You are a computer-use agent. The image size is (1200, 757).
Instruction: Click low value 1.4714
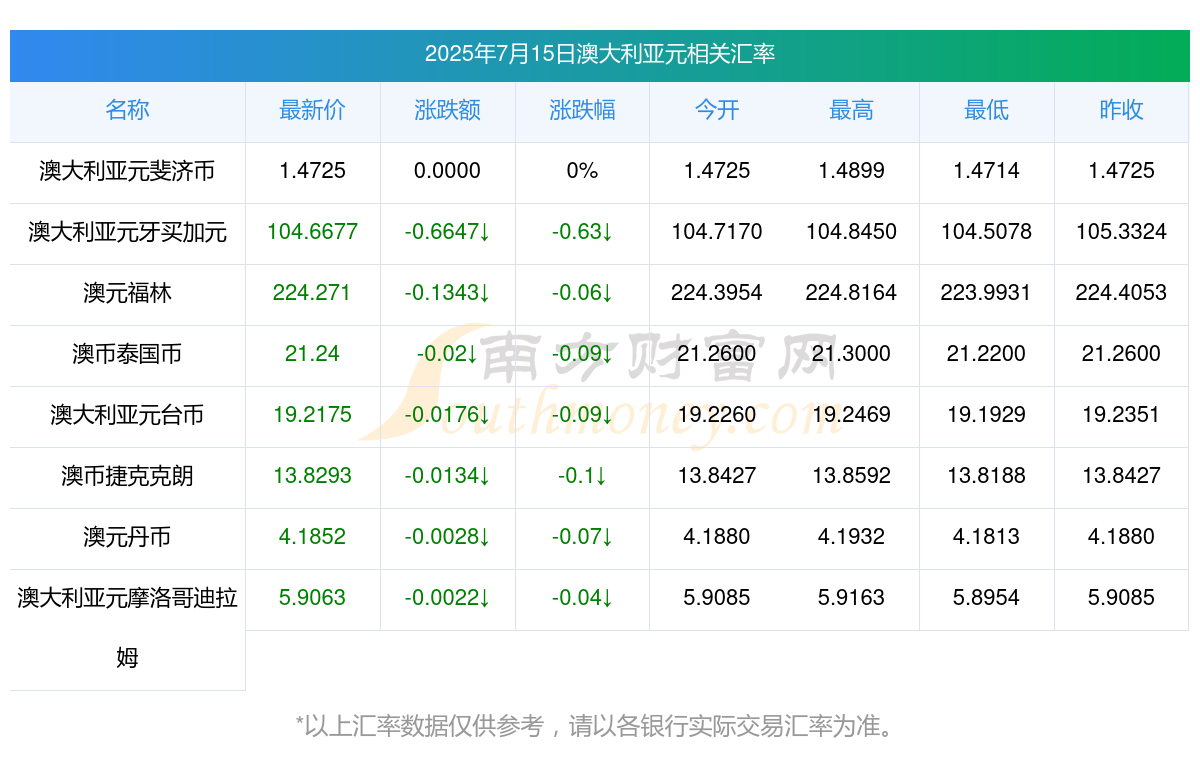click(986, 171)
